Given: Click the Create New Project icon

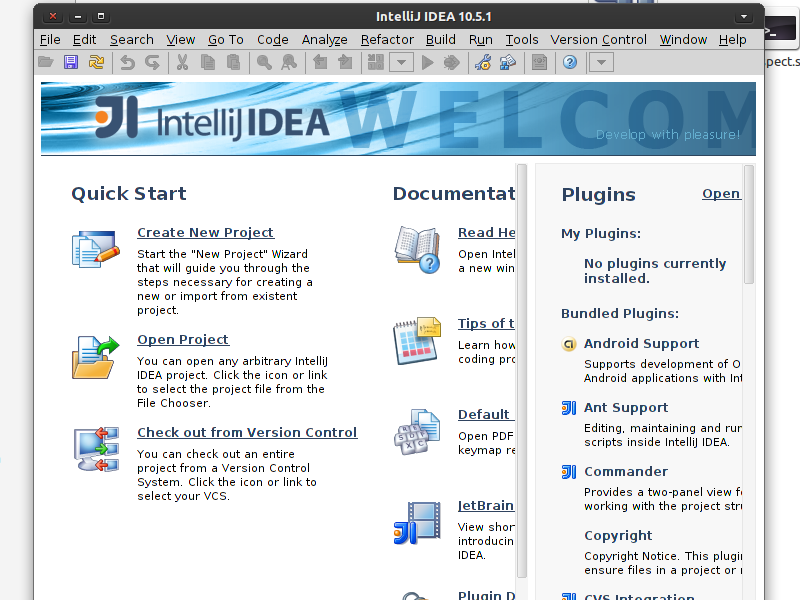Looking at the screenshot, I should (95, 249).
